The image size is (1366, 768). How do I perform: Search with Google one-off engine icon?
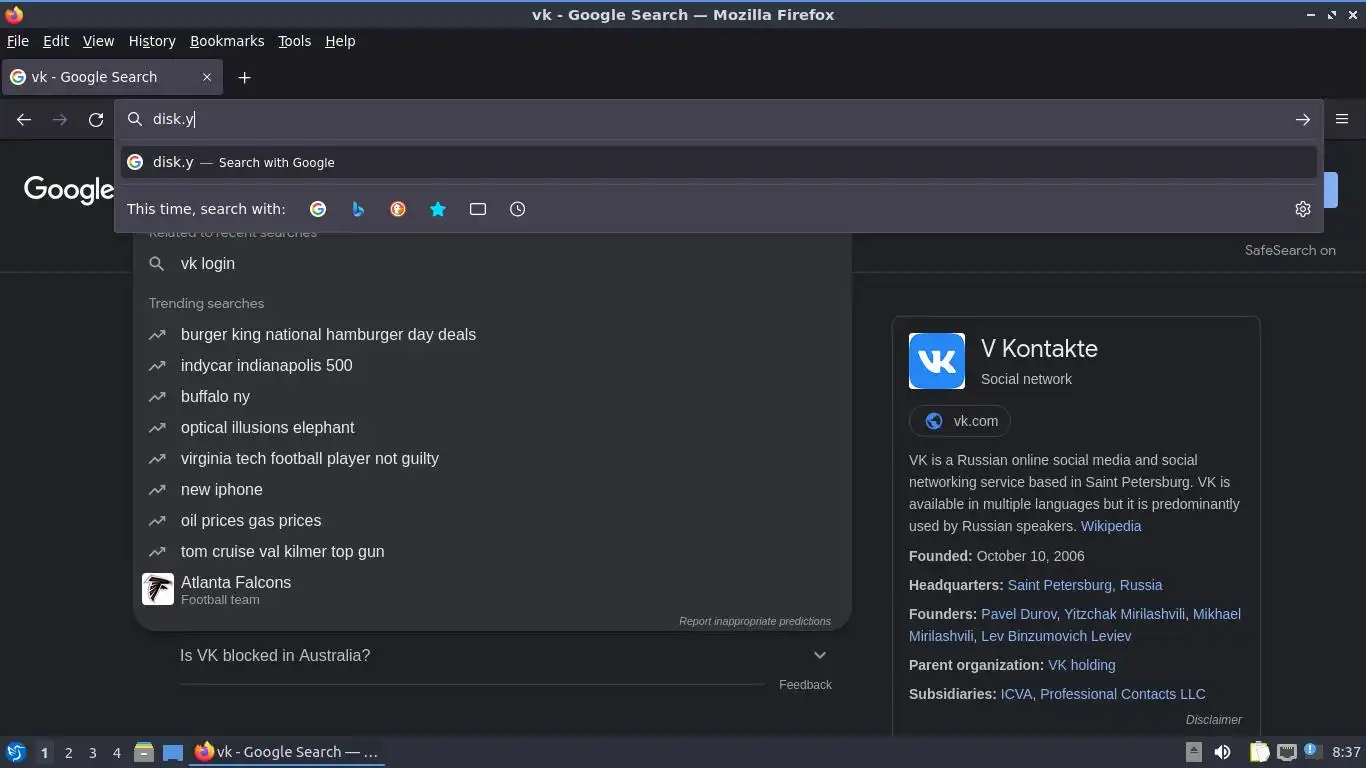(318, 209)
